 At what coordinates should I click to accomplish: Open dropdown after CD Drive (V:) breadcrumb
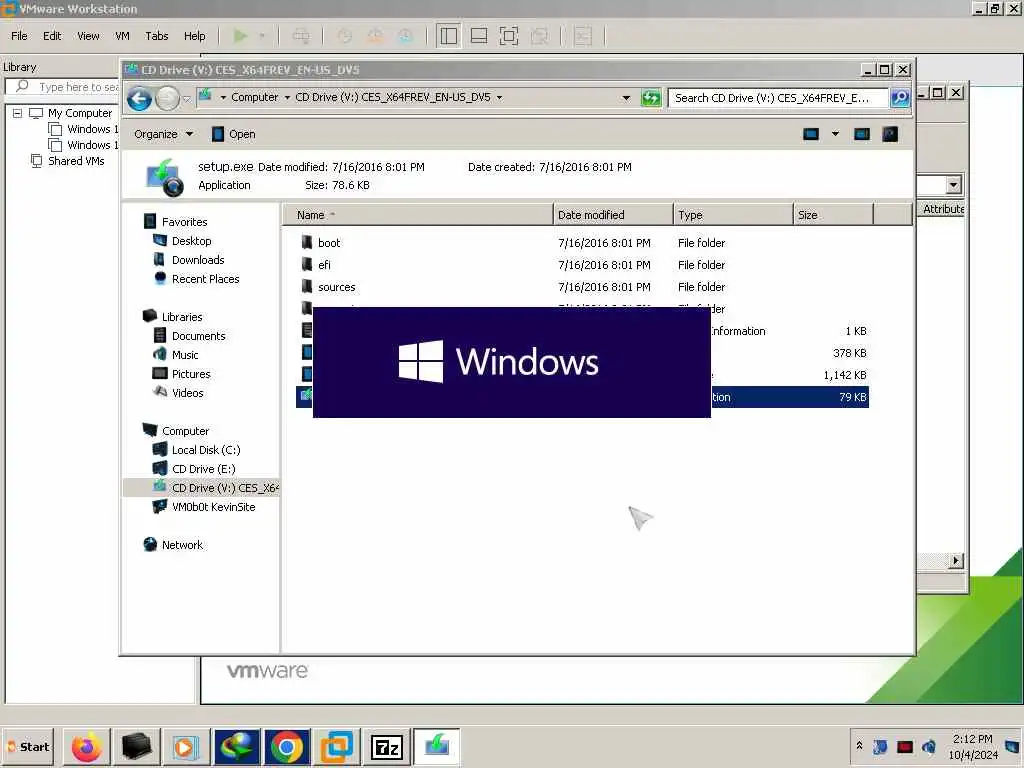(x=500, y=98)
